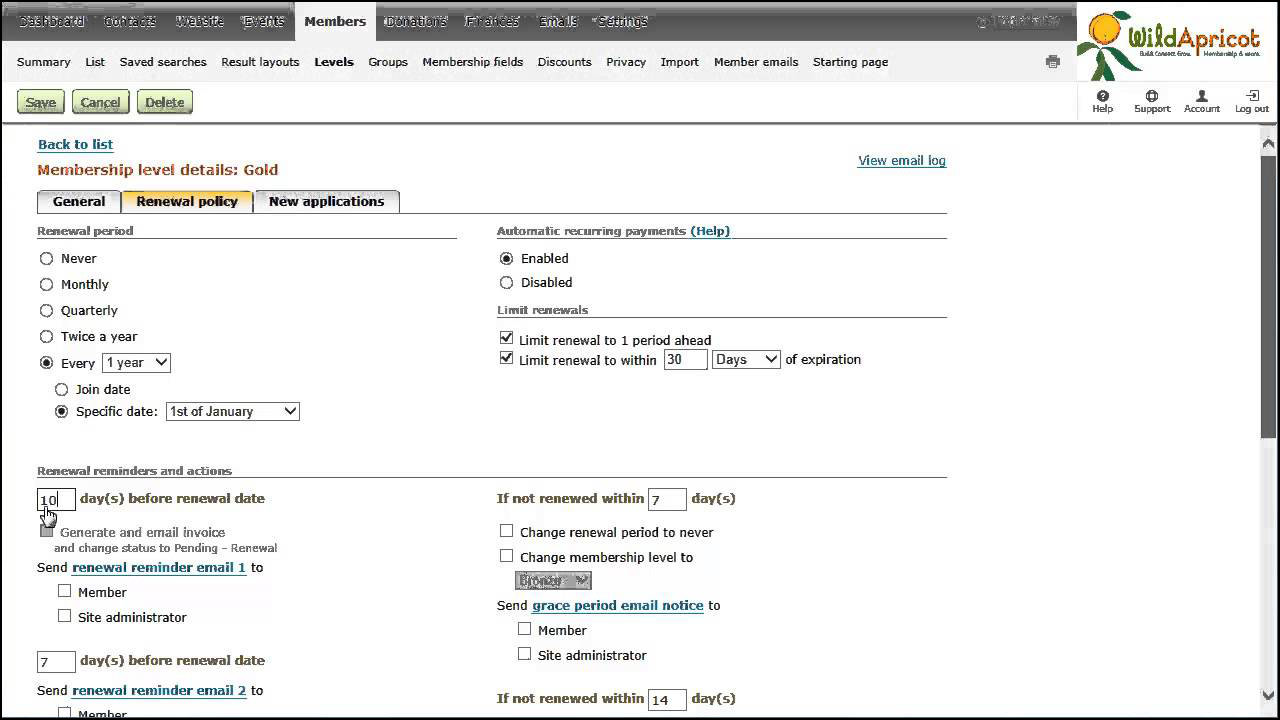Select the Twice a year option
The height and width of the screenshot is (720, 1280).
tap(46, 336)
